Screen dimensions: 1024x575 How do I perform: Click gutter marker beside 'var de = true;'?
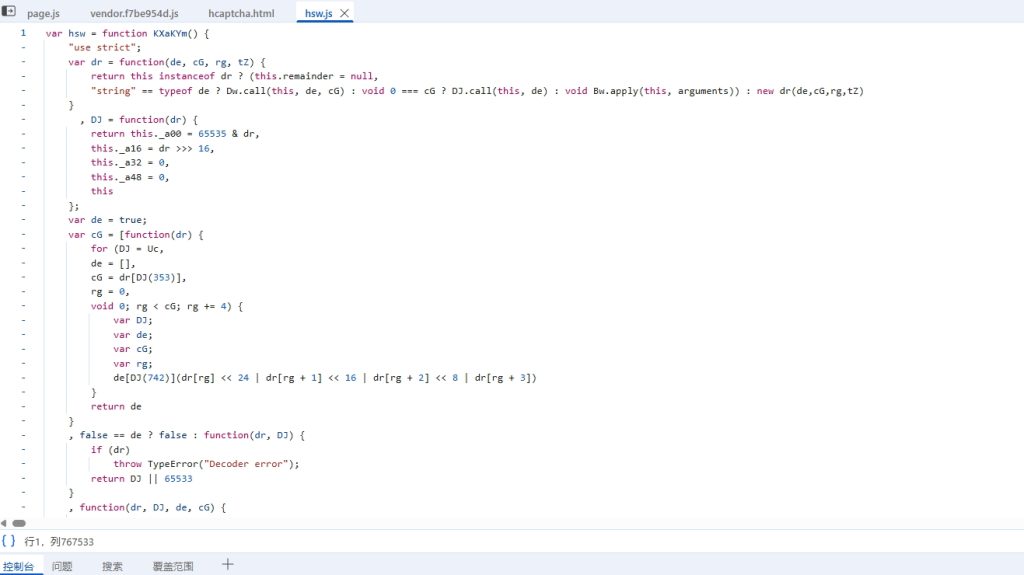pyautogui.click(x=22, y=220)
